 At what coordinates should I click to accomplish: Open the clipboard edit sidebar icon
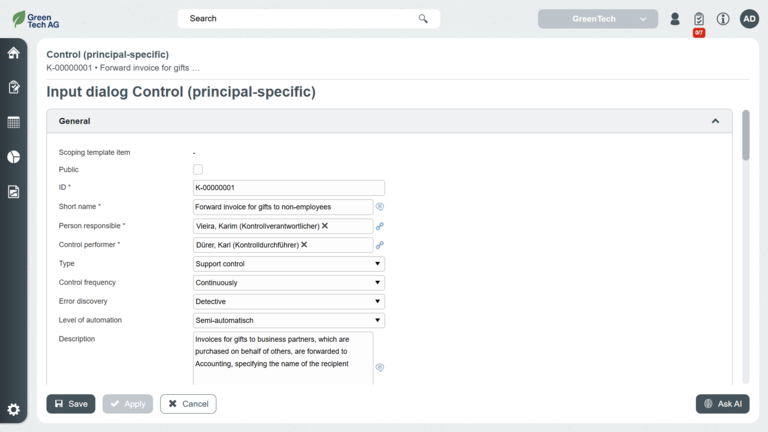click(14, 87)
